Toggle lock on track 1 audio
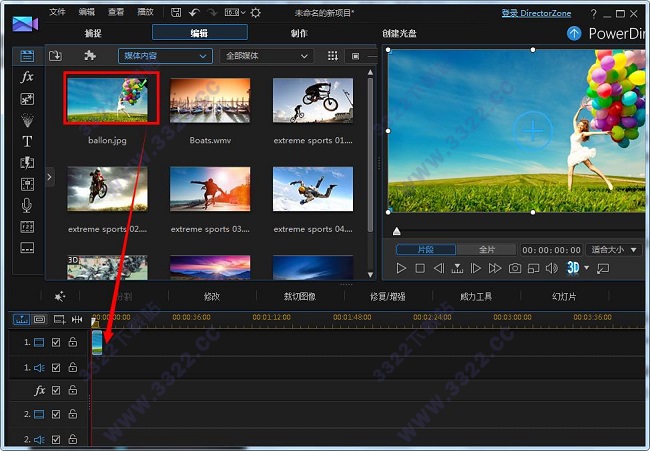Image resolution: width=650 pixels, height=451 pixels. click(73, 367)
